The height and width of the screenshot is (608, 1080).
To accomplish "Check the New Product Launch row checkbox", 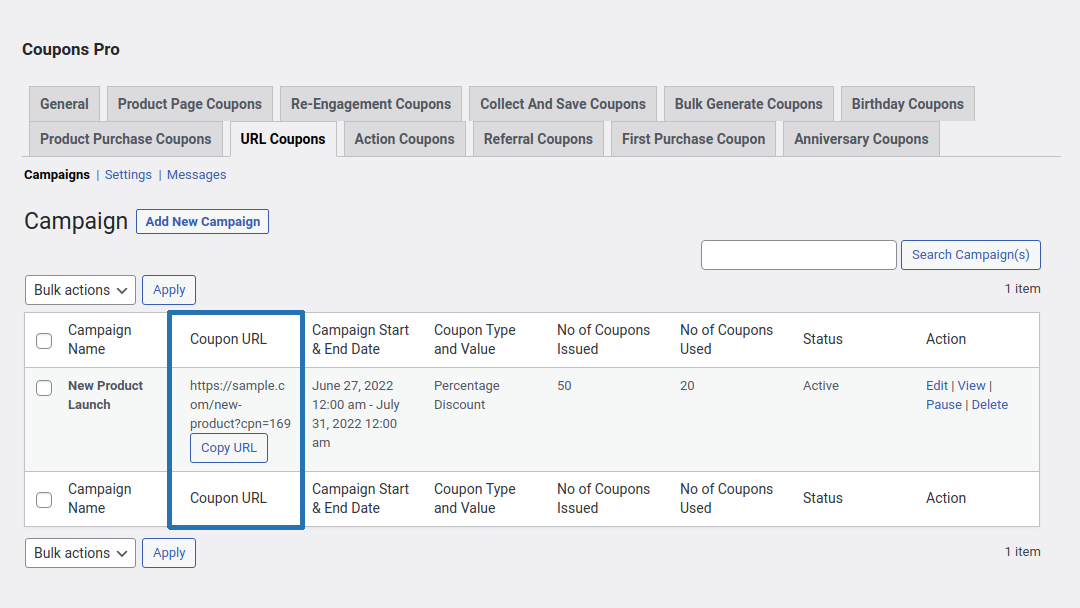I will tap(44, 387).
